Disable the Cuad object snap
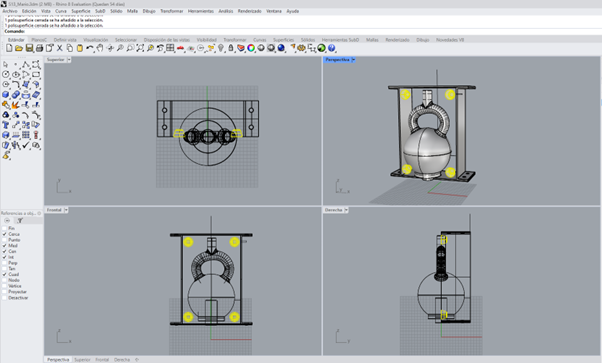 click(5, 274)
